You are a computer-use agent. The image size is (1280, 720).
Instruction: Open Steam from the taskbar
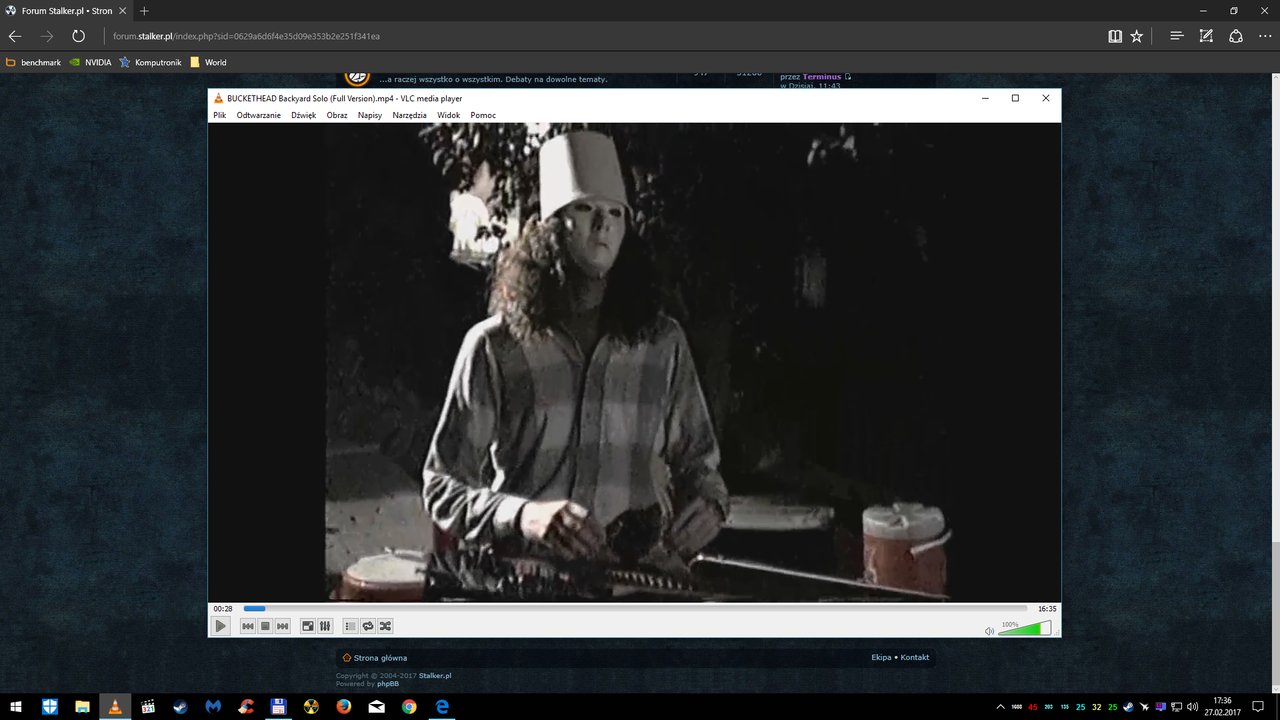tap(180, 706)
